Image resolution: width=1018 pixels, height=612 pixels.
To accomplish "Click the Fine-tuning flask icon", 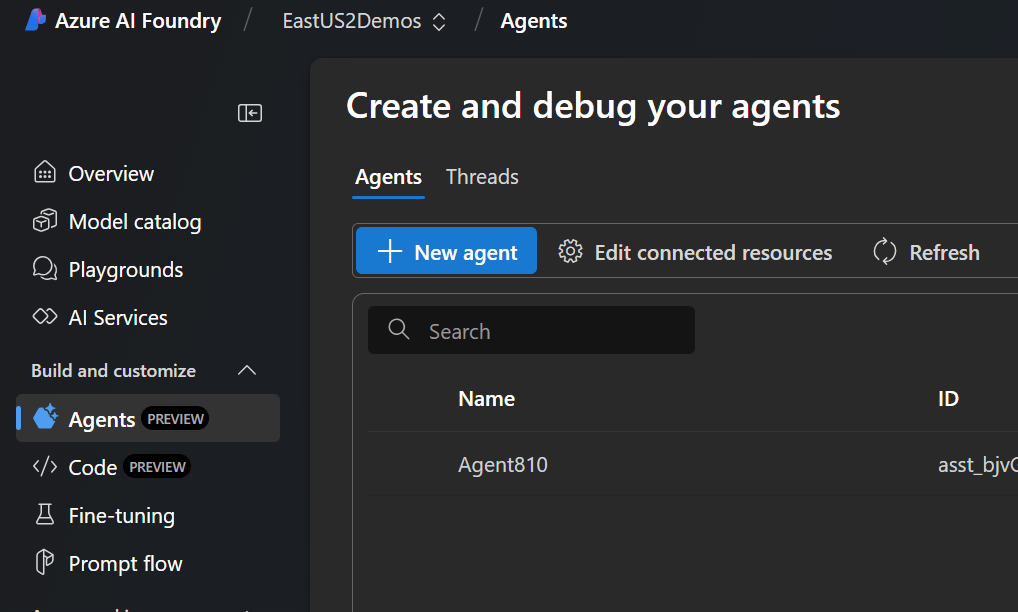I will [x=45, y=515].
